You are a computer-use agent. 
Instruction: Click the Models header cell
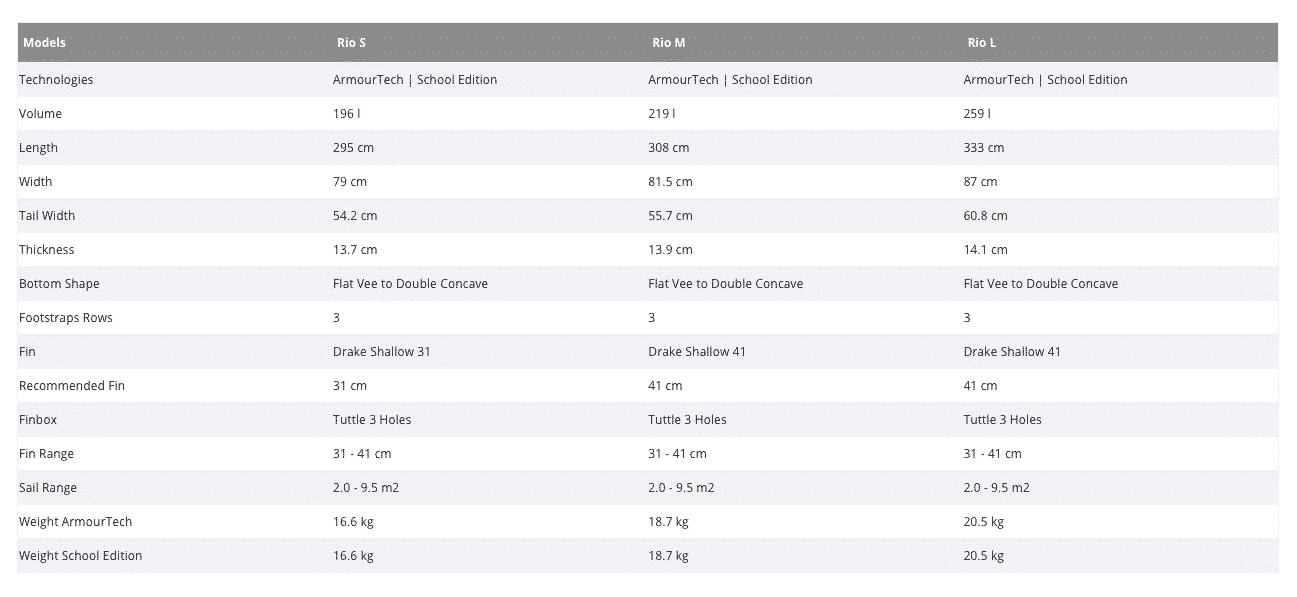(x=44, y=43)
